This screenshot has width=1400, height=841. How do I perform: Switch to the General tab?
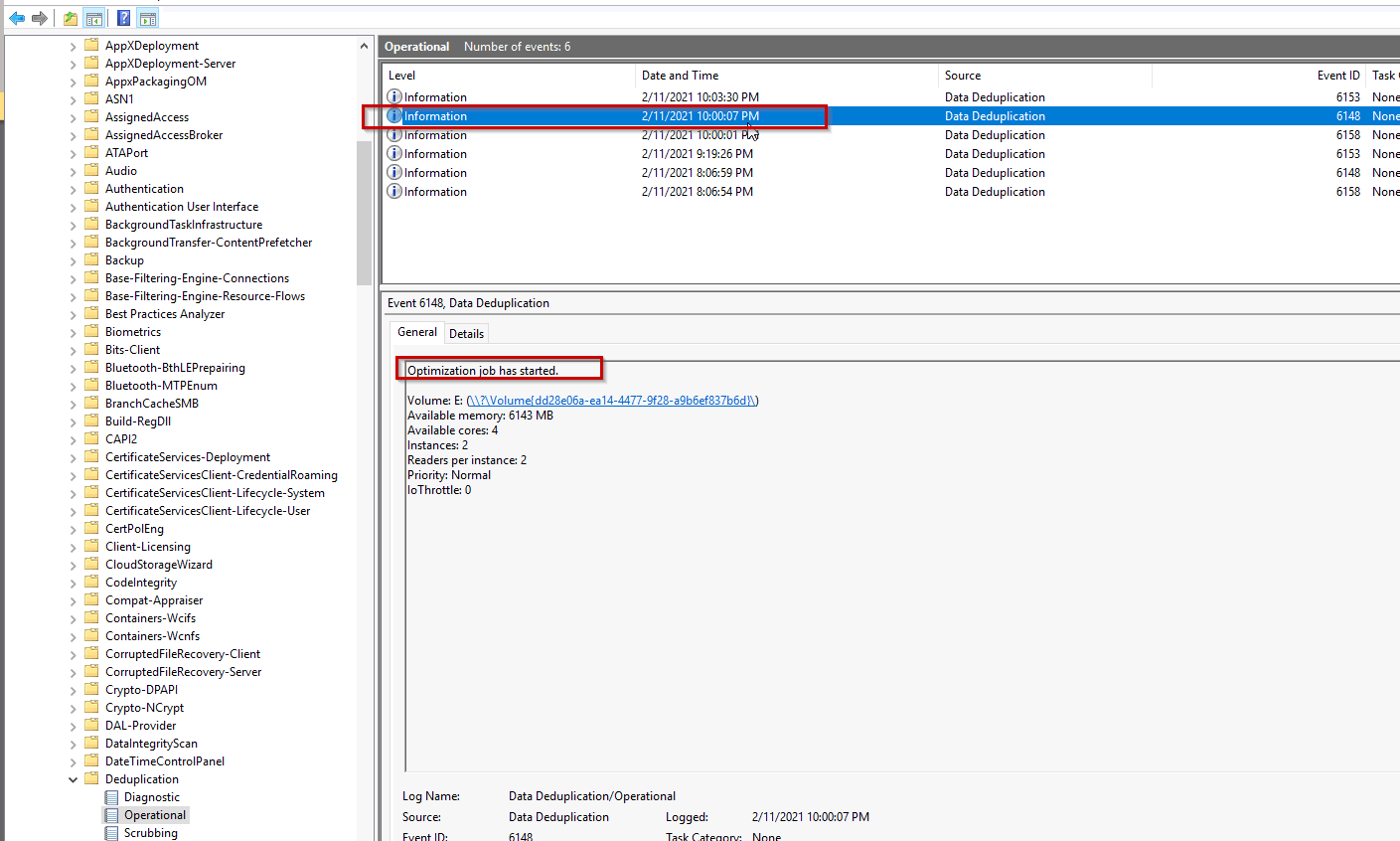[417, 332]
